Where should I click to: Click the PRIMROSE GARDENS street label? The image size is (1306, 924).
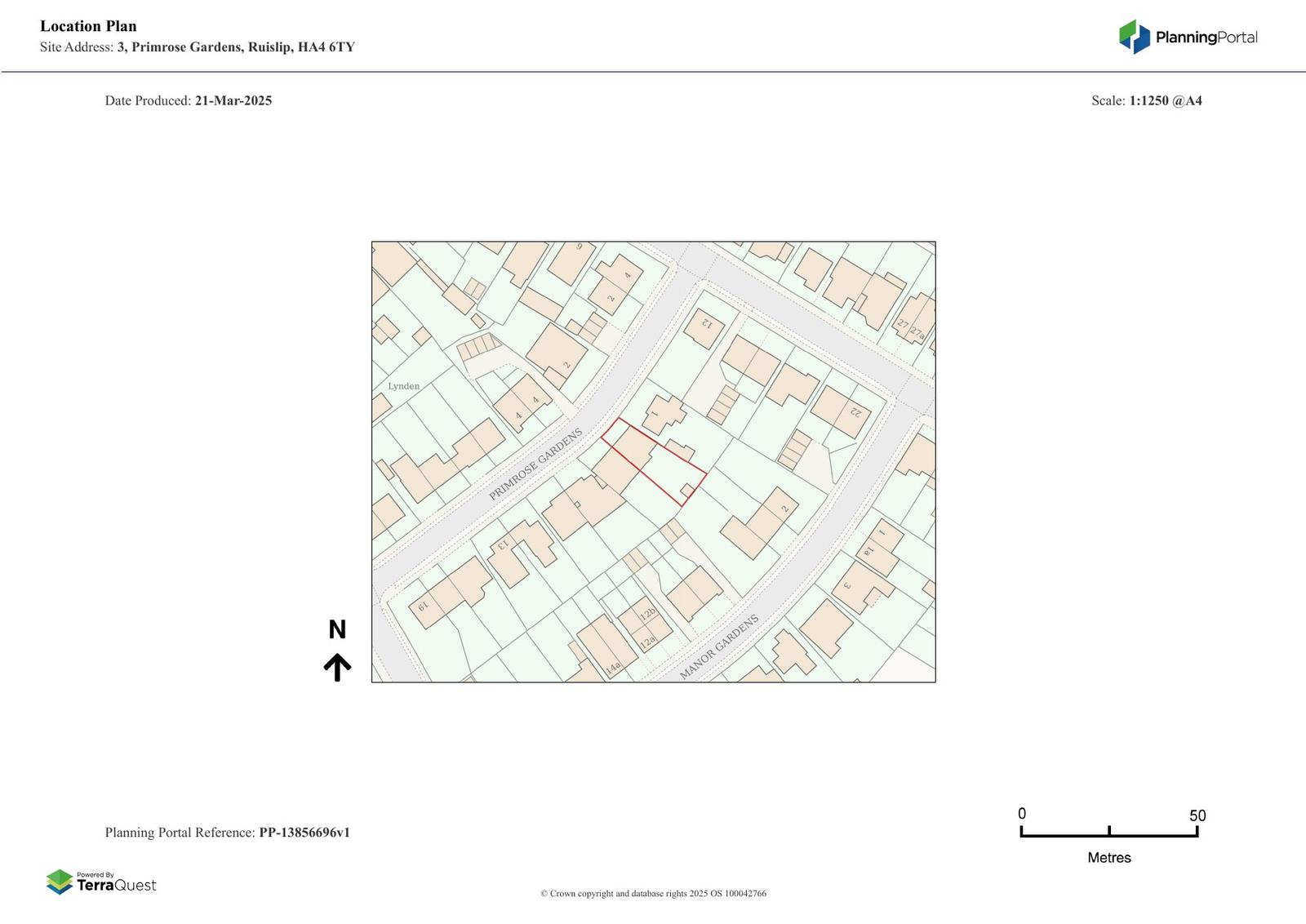point(535,464)
